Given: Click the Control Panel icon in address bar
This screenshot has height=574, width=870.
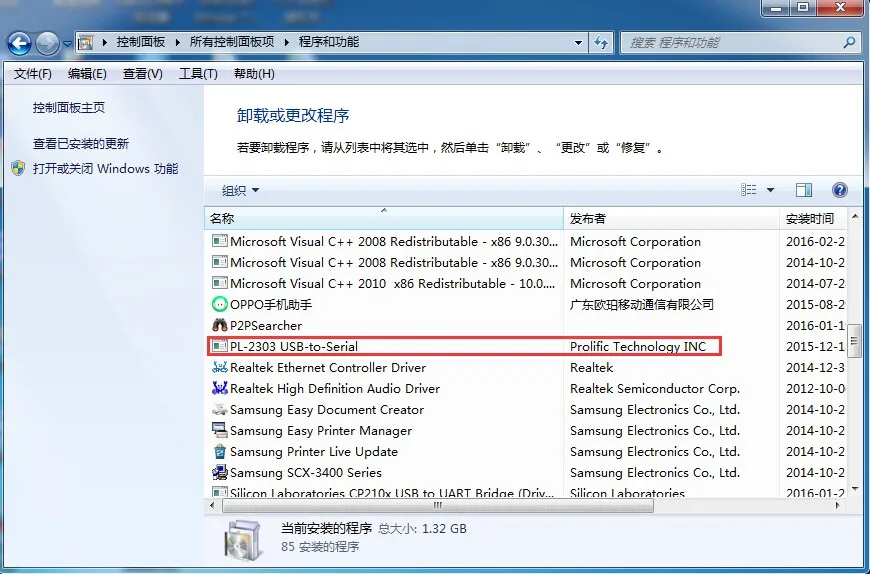Looking at the screenshot, I should (85, 42).
